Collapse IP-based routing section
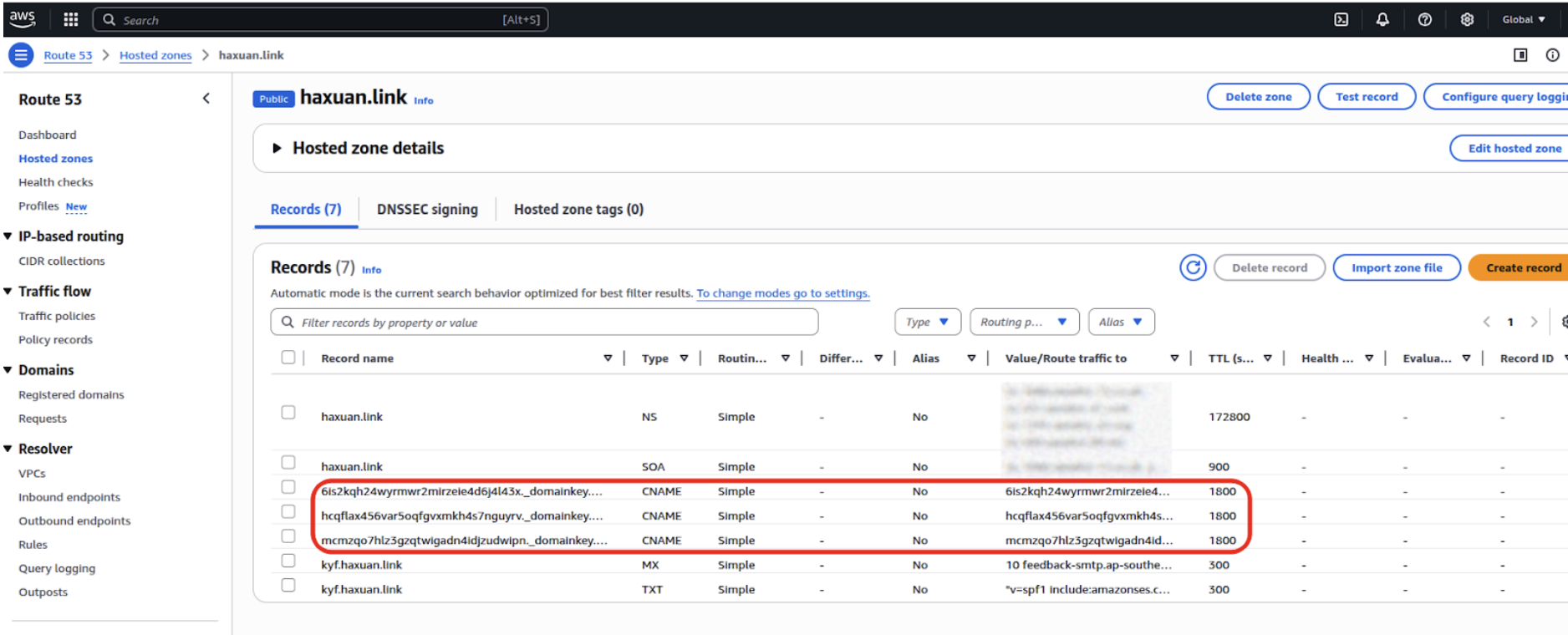Image resolution: width=1568 pixels, height=640 pixels. coord(8,236)
